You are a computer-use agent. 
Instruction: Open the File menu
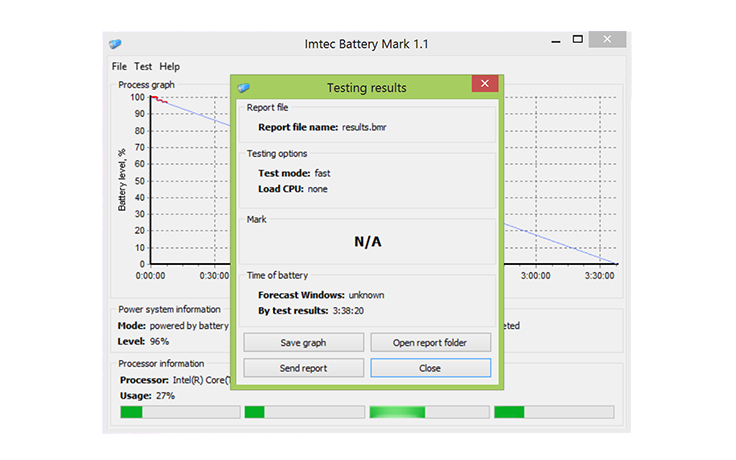tap(119, 67)
